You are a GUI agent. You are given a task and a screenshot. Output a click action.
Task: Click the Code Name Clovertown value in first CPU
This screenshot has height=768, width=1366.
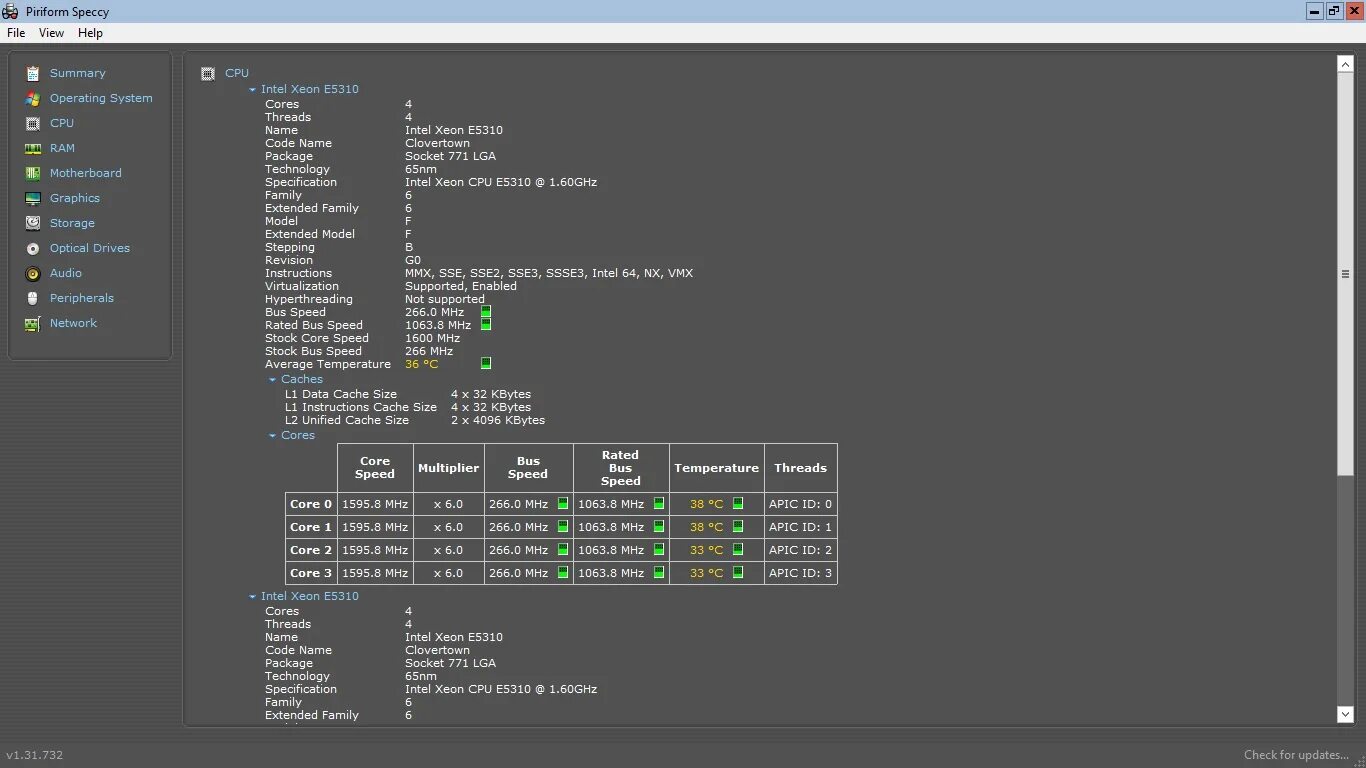coord(437,143)
